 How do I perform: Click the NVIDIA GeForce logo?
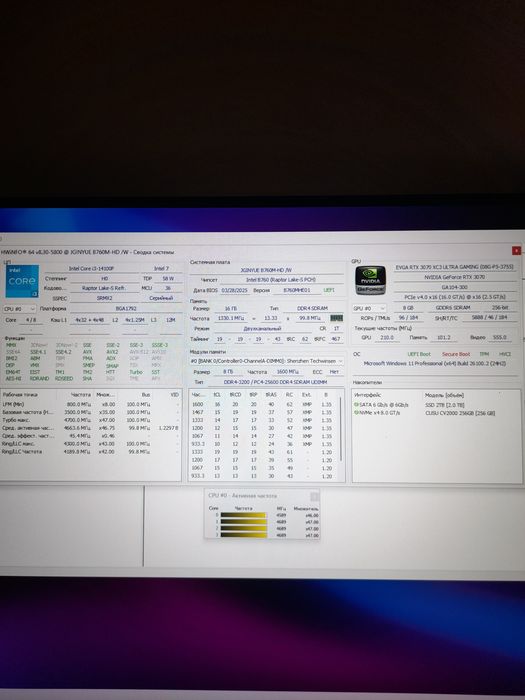pyautogui.click(x=371, y=281)
